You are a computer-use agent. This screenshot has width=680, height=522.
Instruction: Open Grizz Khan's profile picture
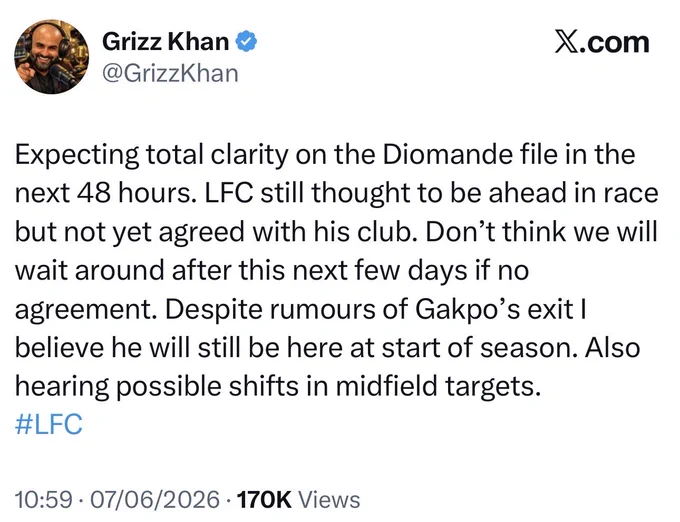coord(52,57)
